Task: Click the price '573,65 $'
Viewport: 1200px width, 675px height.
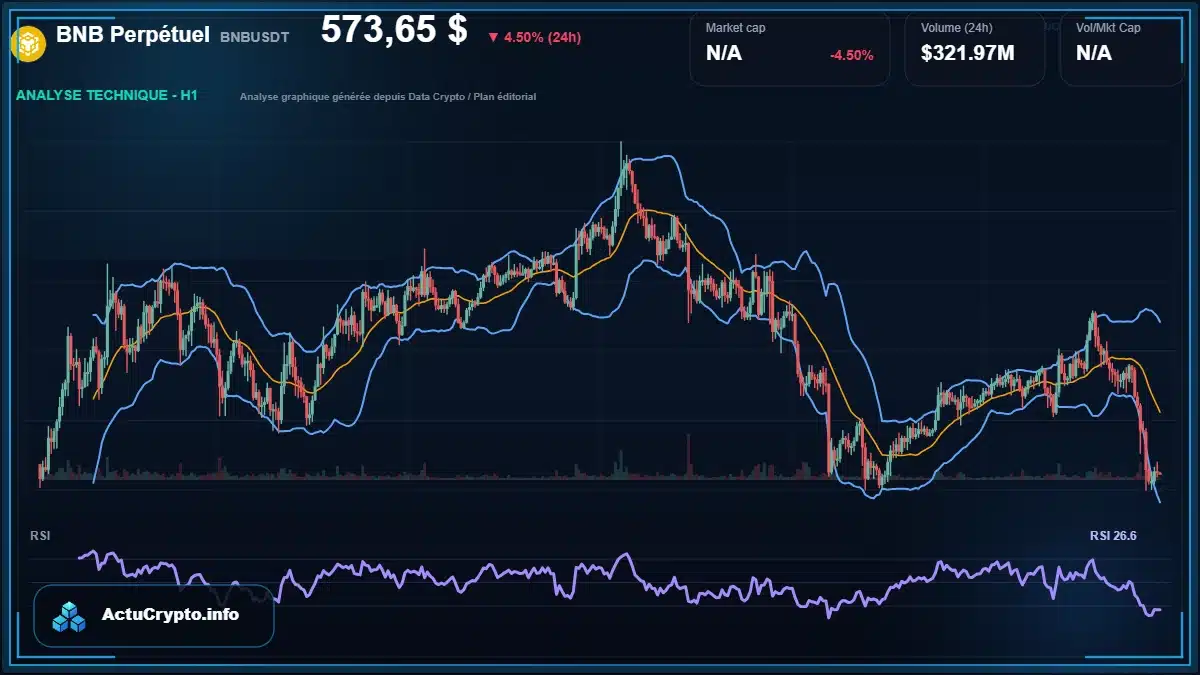Action: (394, 30)
